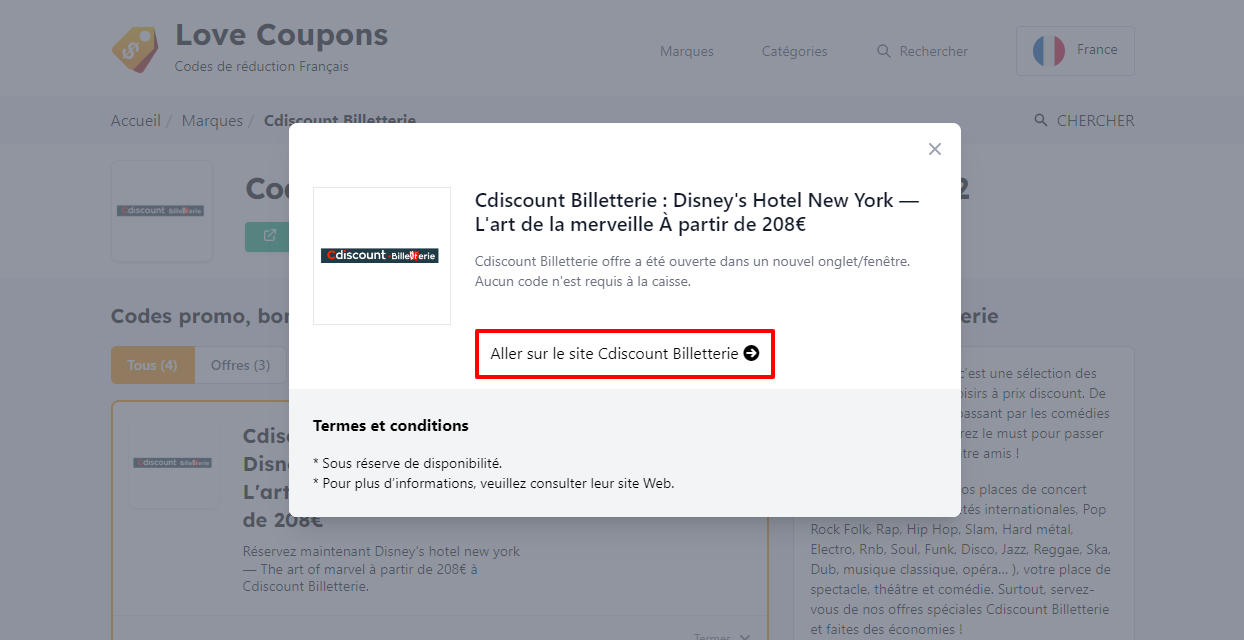Click the arrow icon after Cdiscount Billetterie link
Viewport: 1244px width, 640px height.
pyautogui.click(x=751, y=353)
